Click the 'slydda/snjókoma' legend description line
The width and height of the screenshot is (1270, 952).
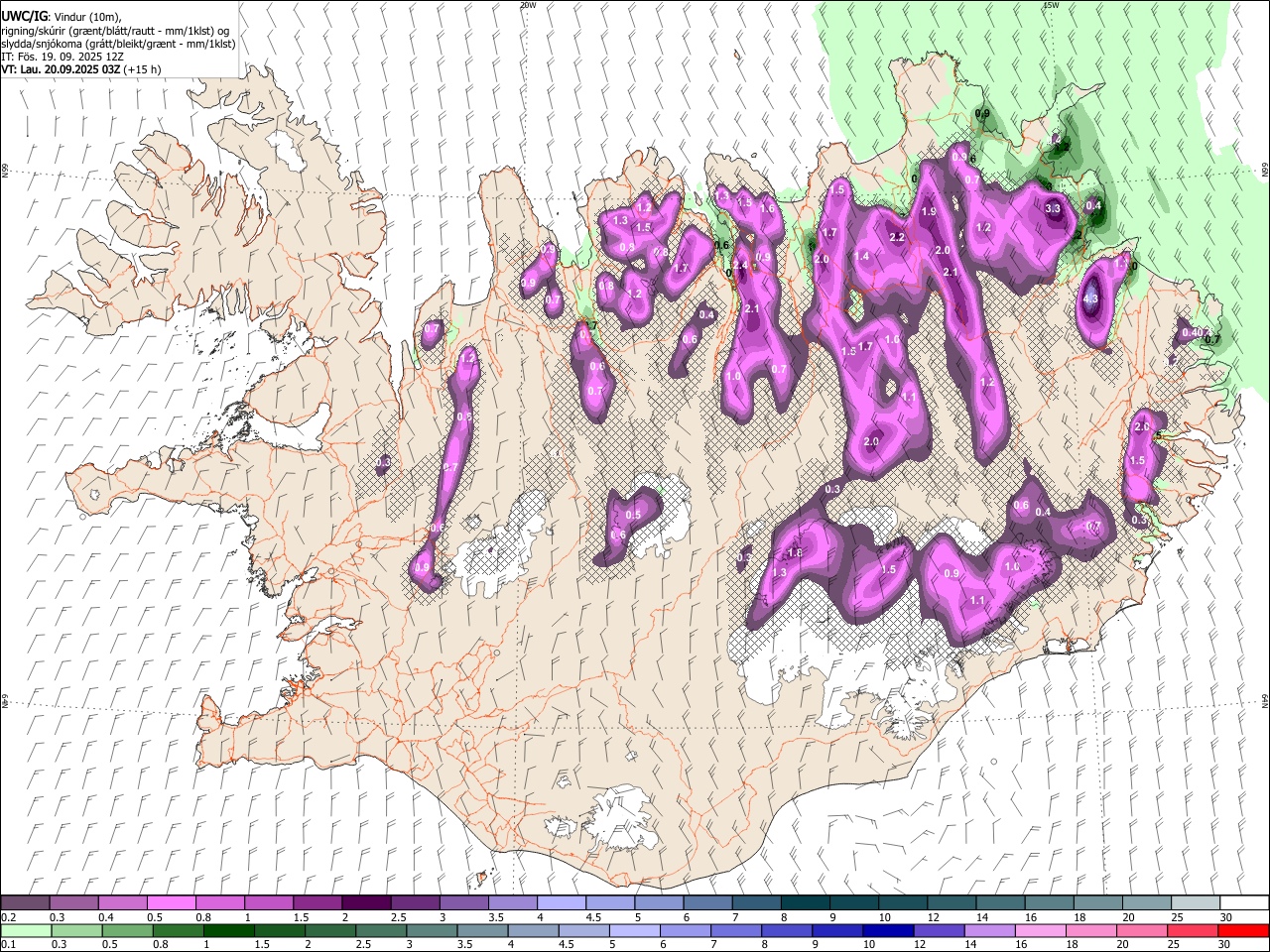pos(118,44)
